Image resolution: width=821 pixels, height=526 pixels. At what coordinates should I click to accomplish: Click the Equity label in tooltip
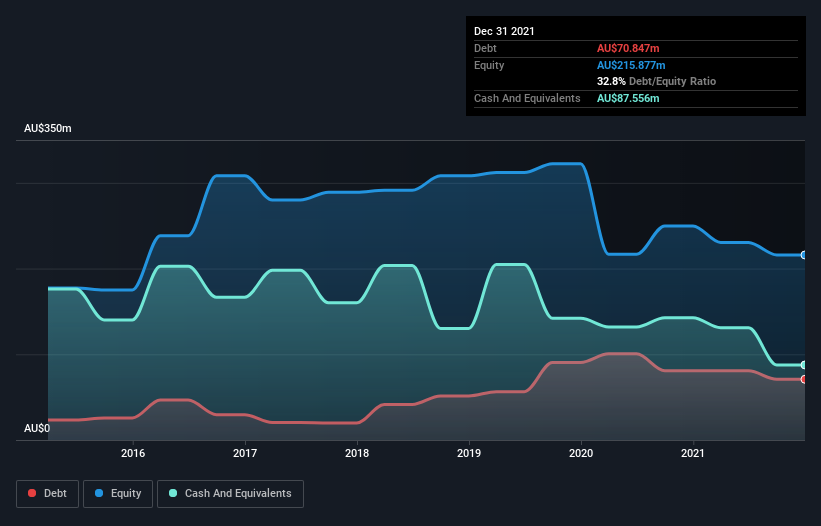489,65
